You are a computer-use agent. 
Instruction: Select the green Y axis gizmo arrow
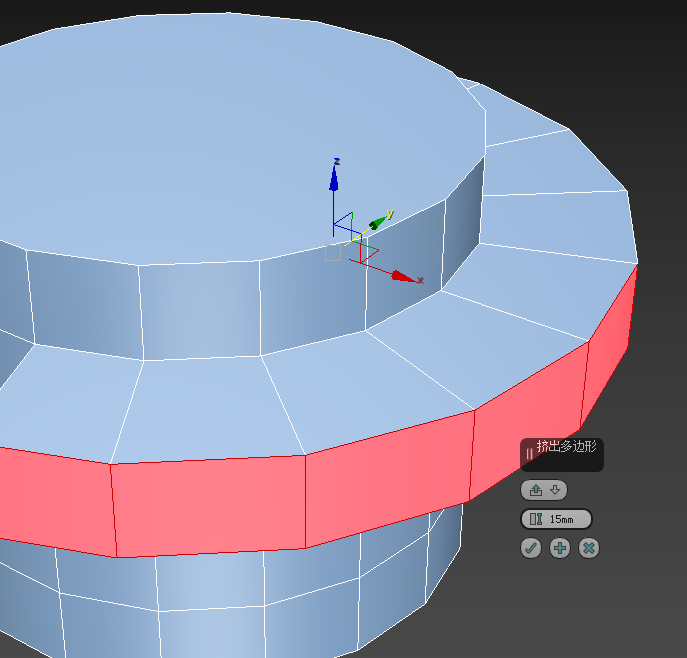[378, 221]
